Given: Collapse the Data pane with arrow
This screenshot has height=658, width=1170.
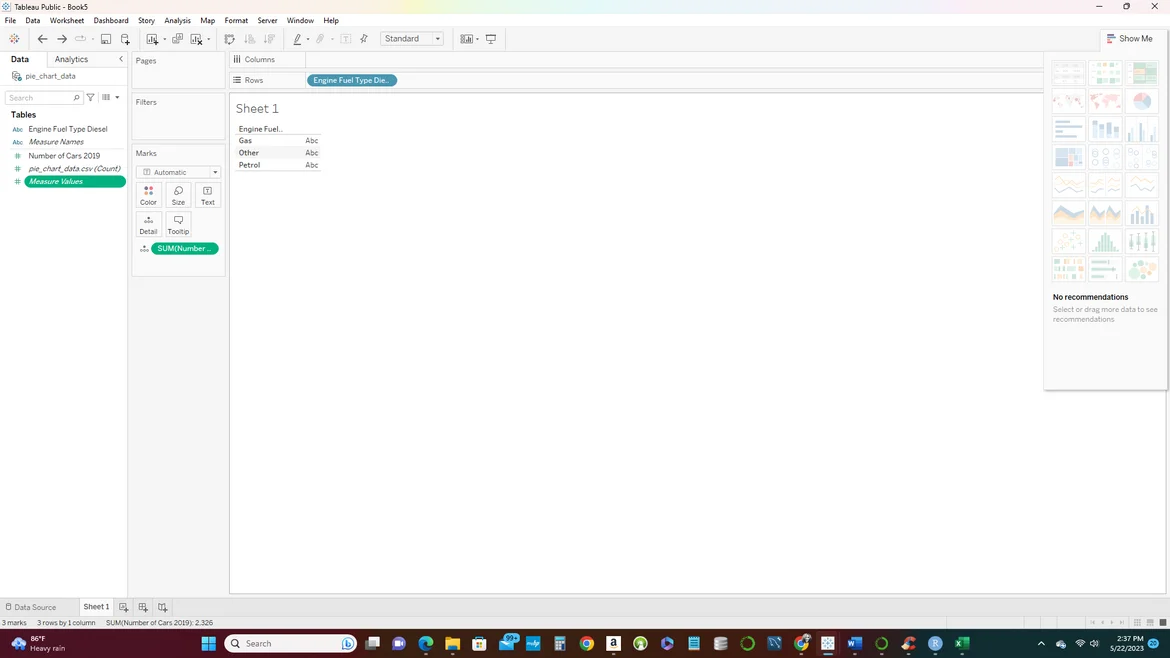Looking at the screenshot, I should pos(121,60).
